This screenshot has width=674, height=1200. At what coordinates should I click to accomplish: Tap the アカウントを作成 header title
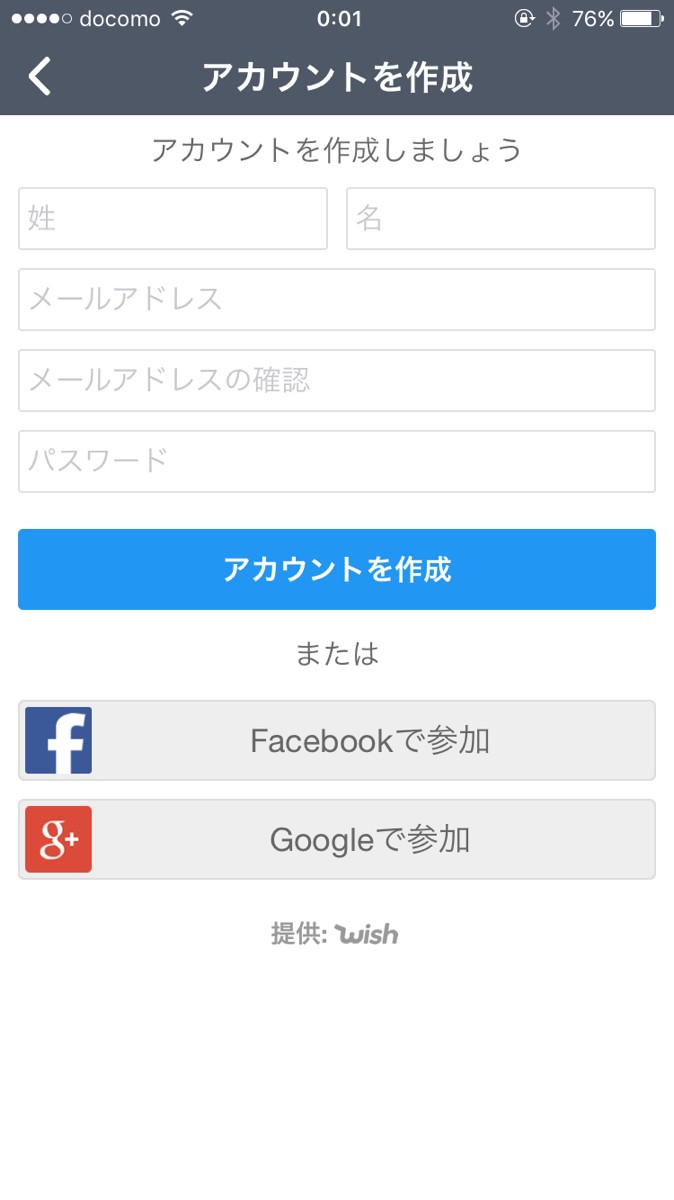click(x=337, y=77)
